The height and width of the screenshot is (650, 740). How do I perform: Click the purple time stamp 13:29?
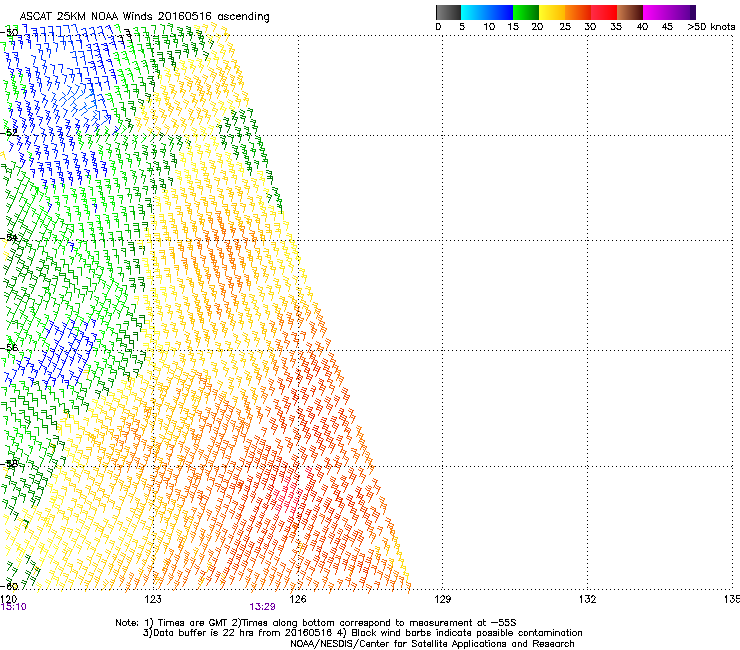pyautogui.click(x=262, y=607)
